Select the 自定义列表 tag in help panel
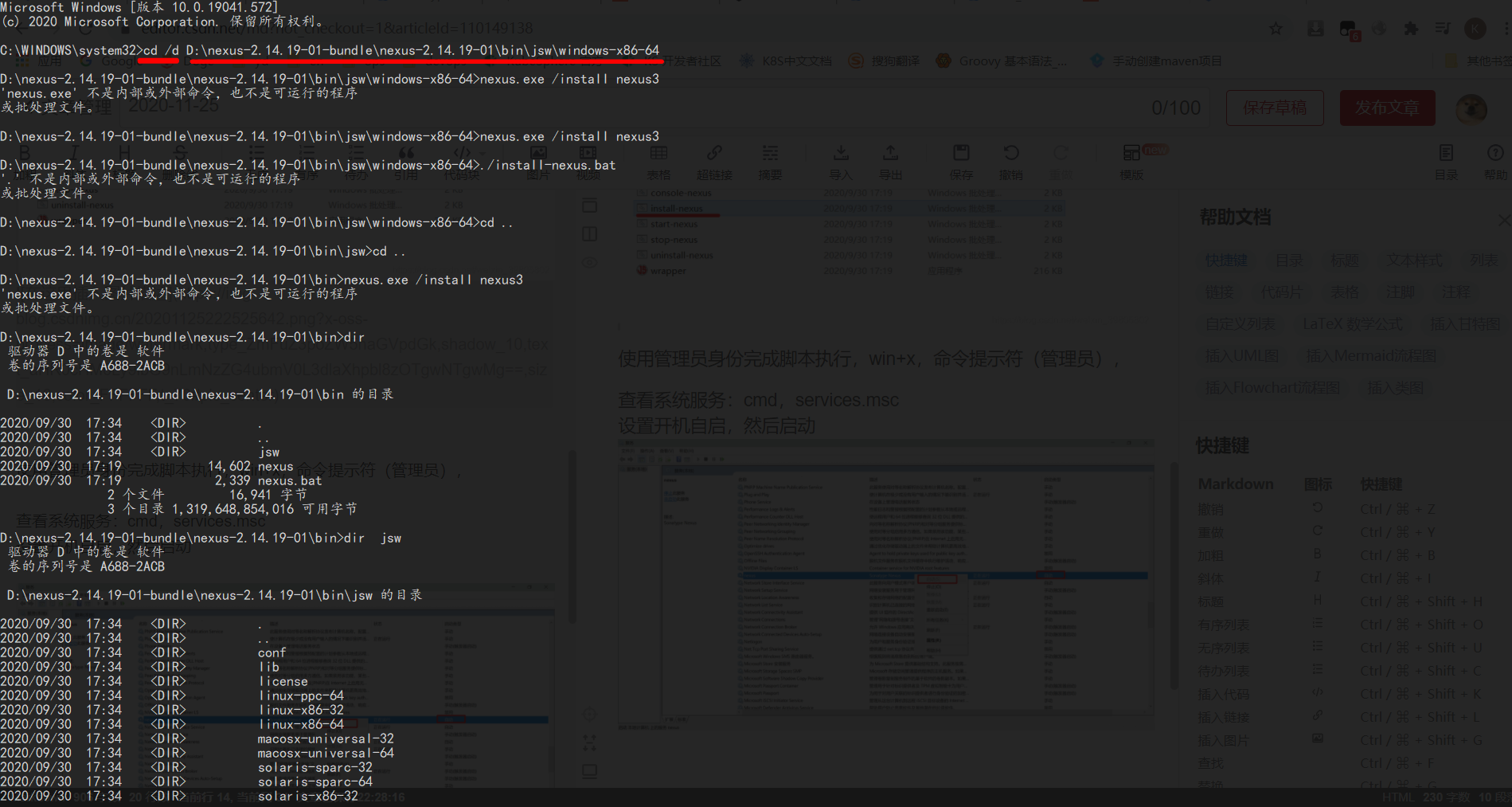Image resolution: width=1512 pixels, height=807 pixels. tap(1240, 324)
